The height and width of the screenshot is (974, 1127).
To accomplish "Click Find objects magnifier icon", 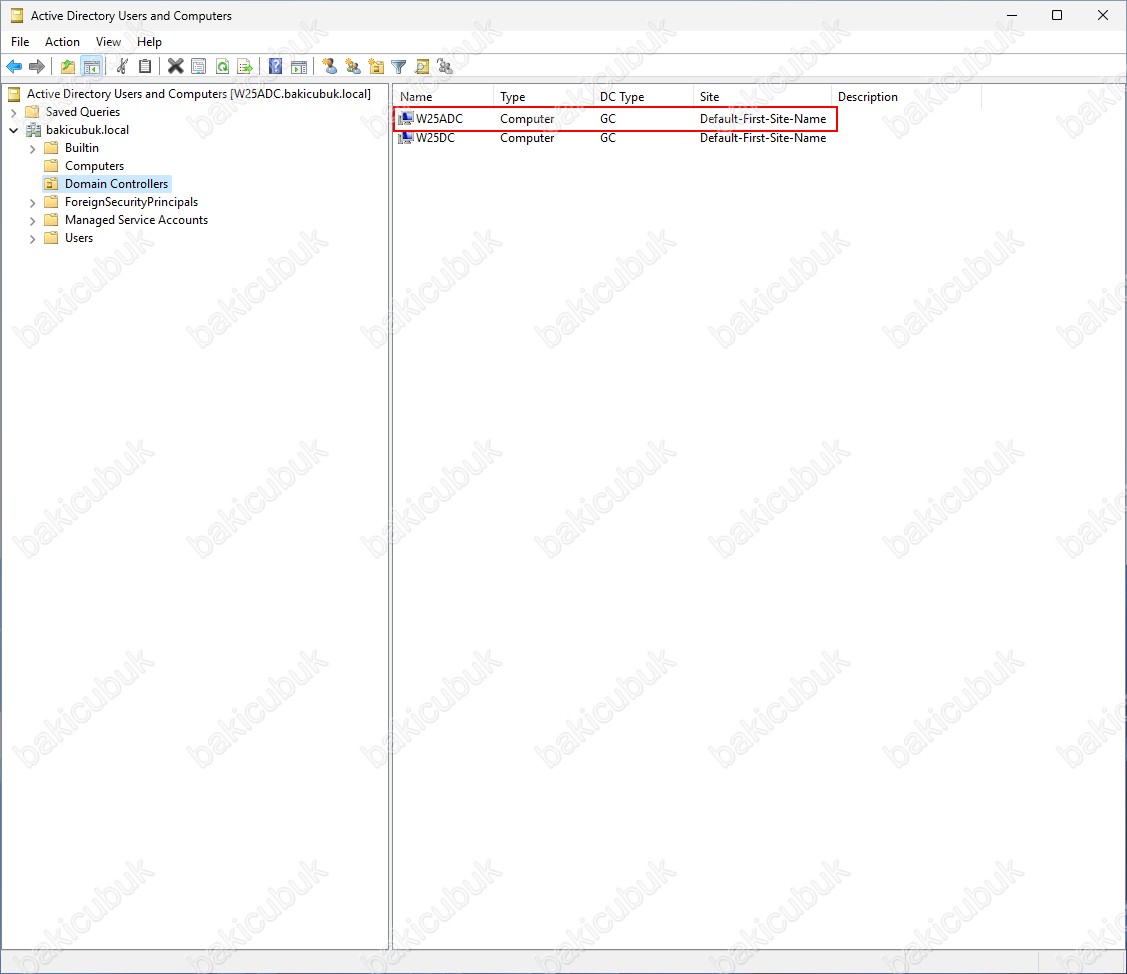I will 422,67.
